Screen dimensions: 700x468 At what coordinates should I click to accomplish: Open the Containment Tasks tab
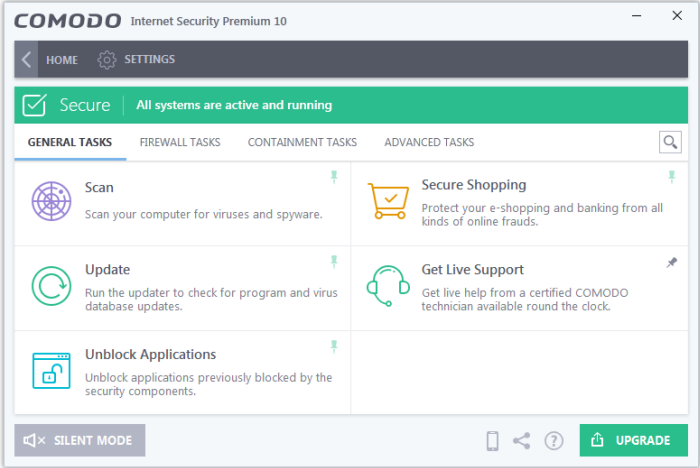point(302,143)
